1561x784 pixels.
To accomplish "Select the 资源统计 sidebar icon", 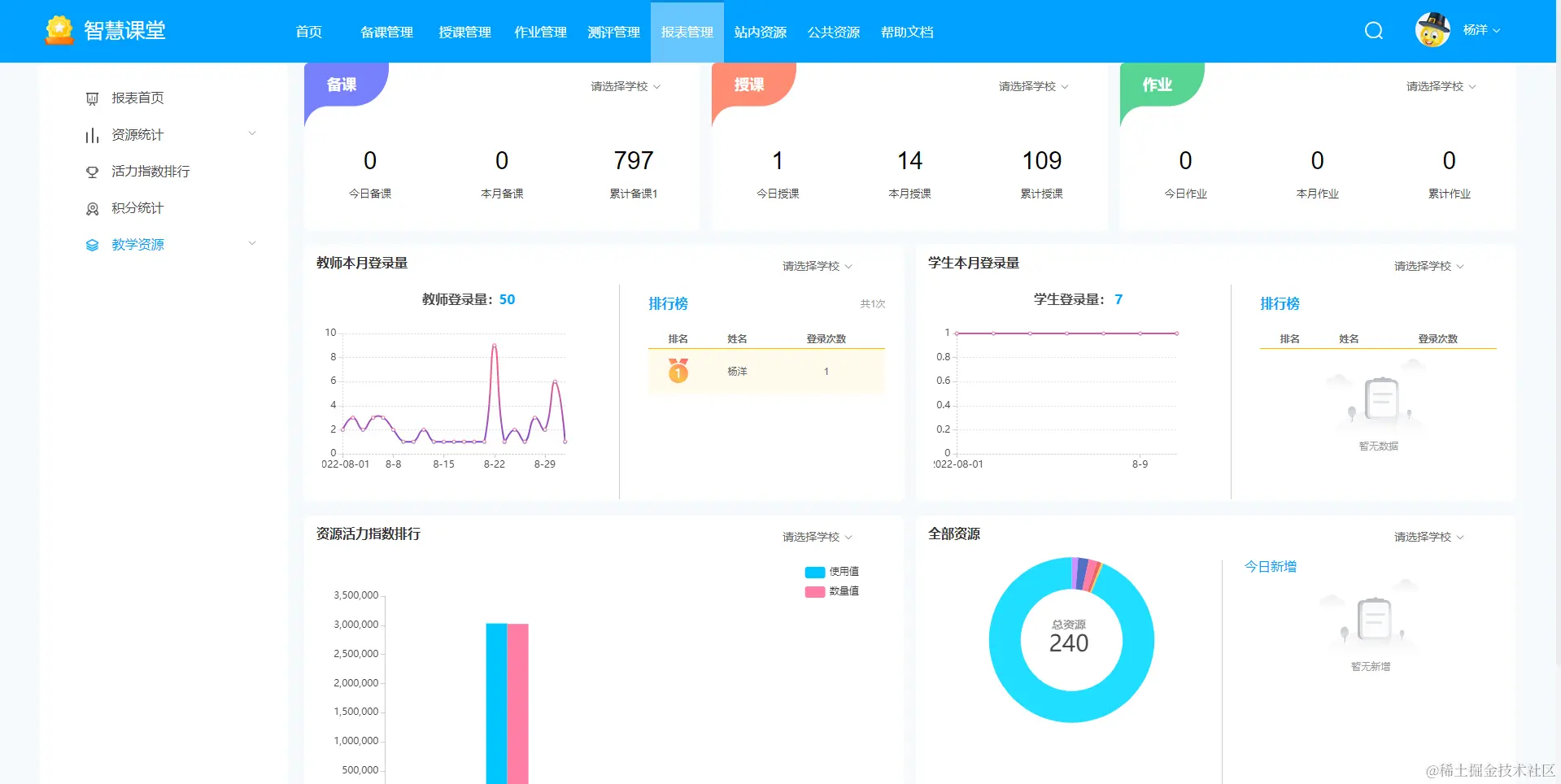I will pyautogui.click(x=92, y=134).
